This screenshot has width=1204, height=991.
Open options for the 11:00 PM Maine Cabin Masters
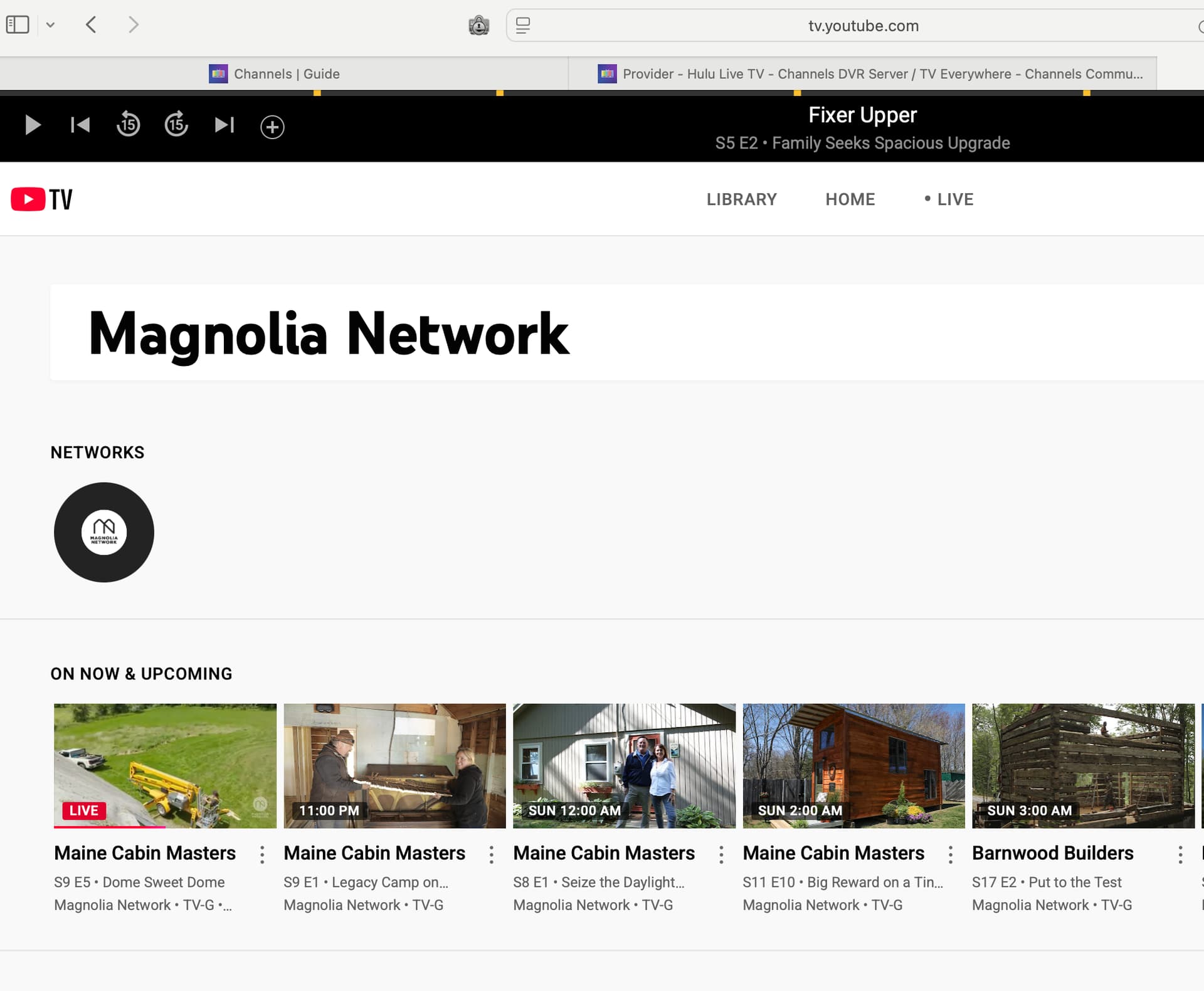492,854
